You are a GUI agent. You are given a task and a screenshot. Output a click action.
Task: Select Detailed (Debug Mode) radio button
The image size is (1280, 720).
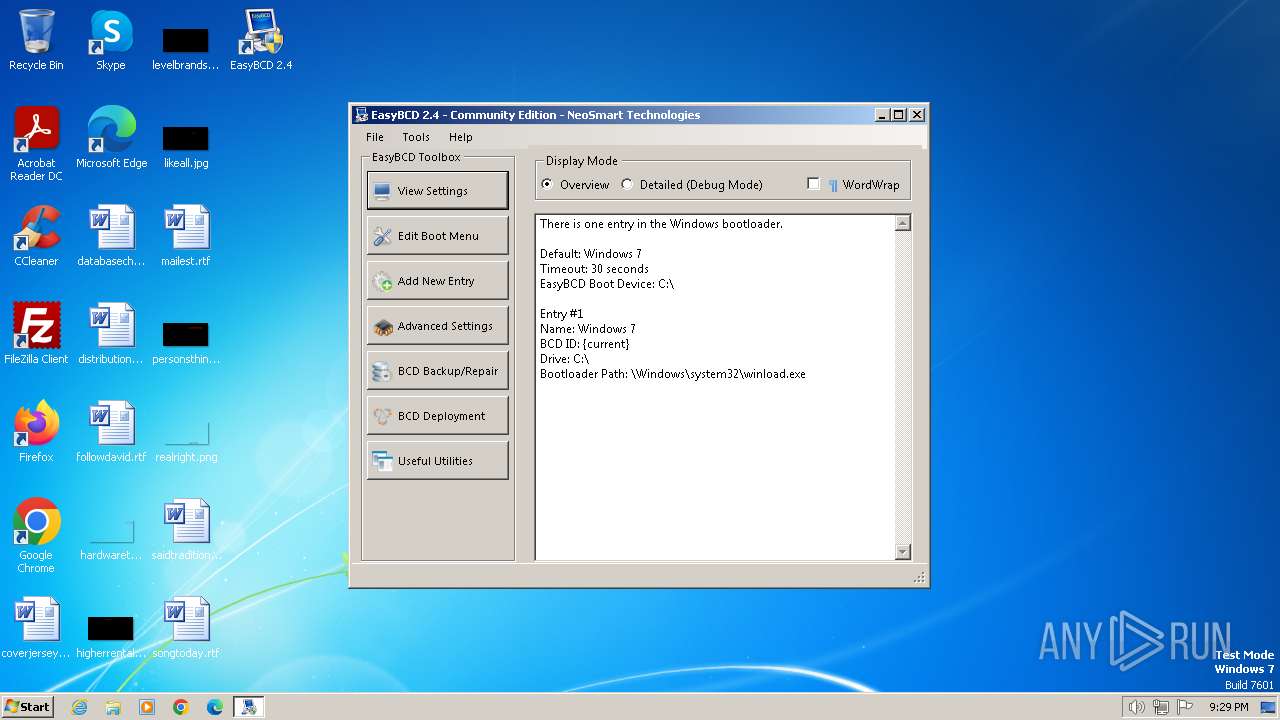point(692,185)
